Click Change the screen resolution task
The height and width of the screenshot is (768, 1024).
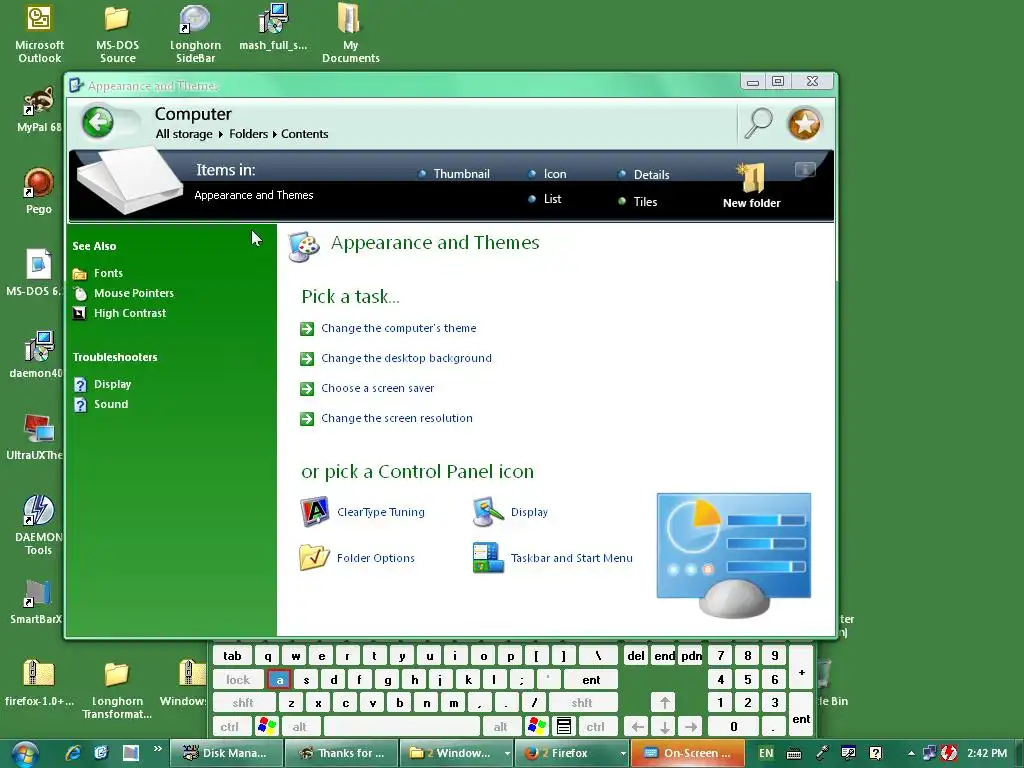click(387, 418)
